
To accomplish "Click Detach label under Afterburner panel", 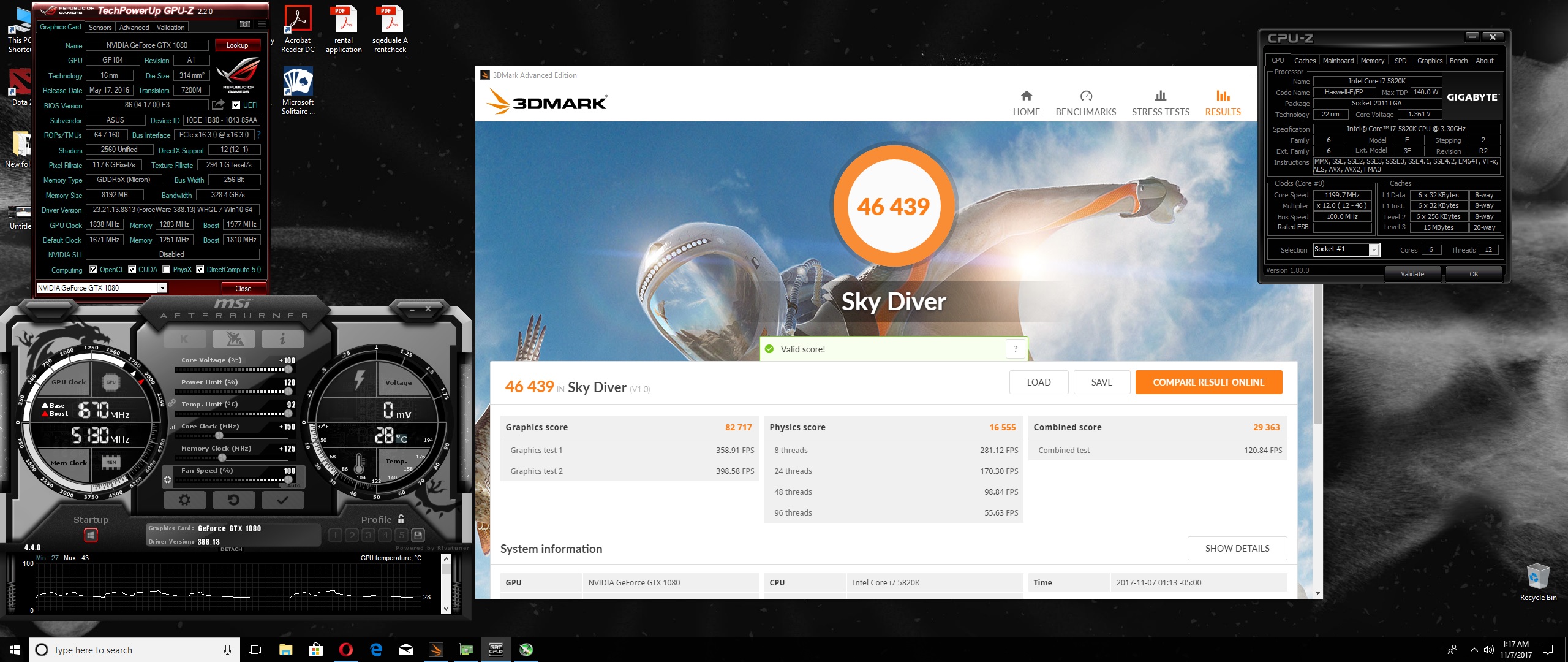I will tap(232, 549).
